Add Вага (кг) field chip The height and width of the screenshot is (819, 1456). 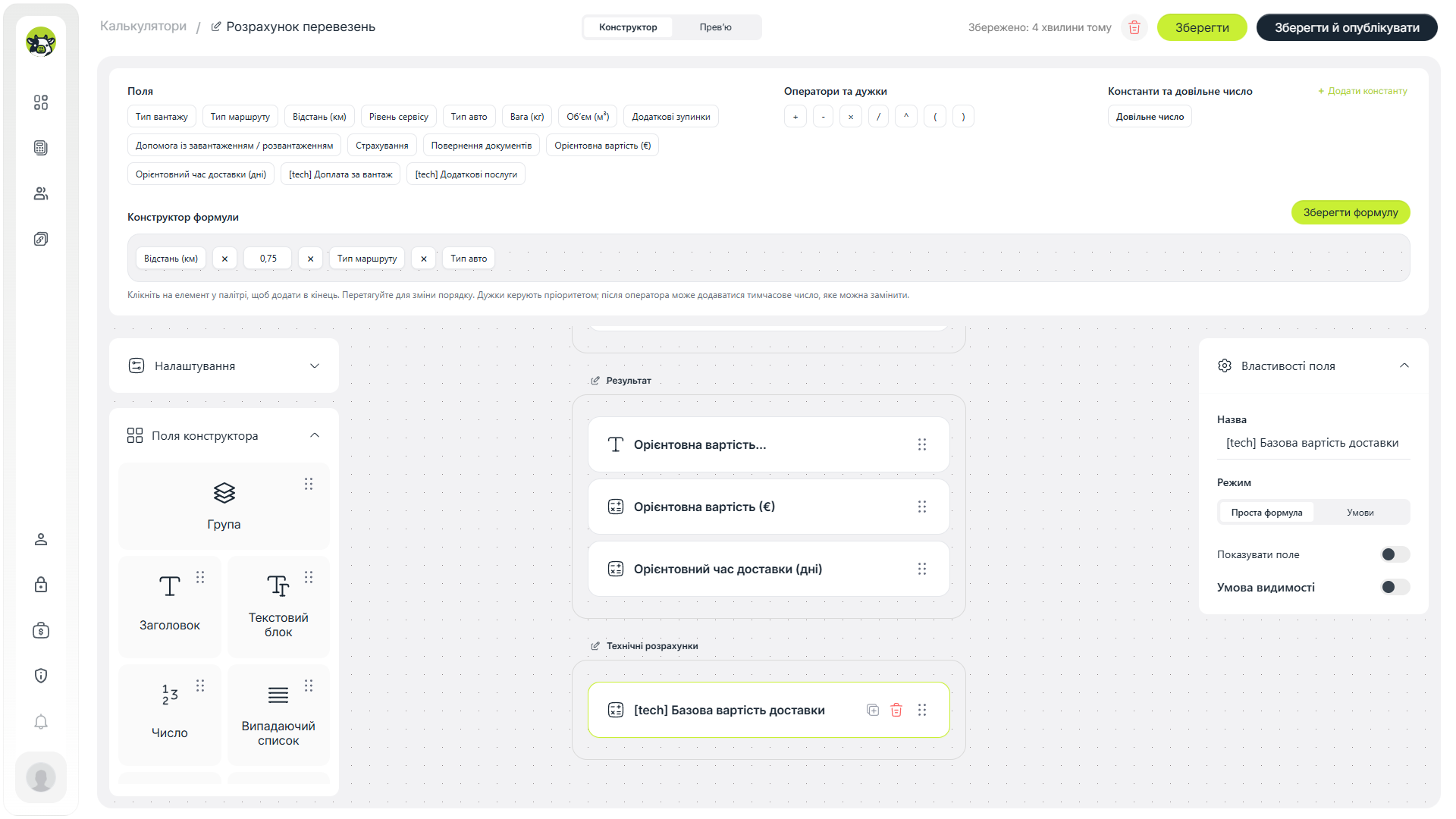527,117
